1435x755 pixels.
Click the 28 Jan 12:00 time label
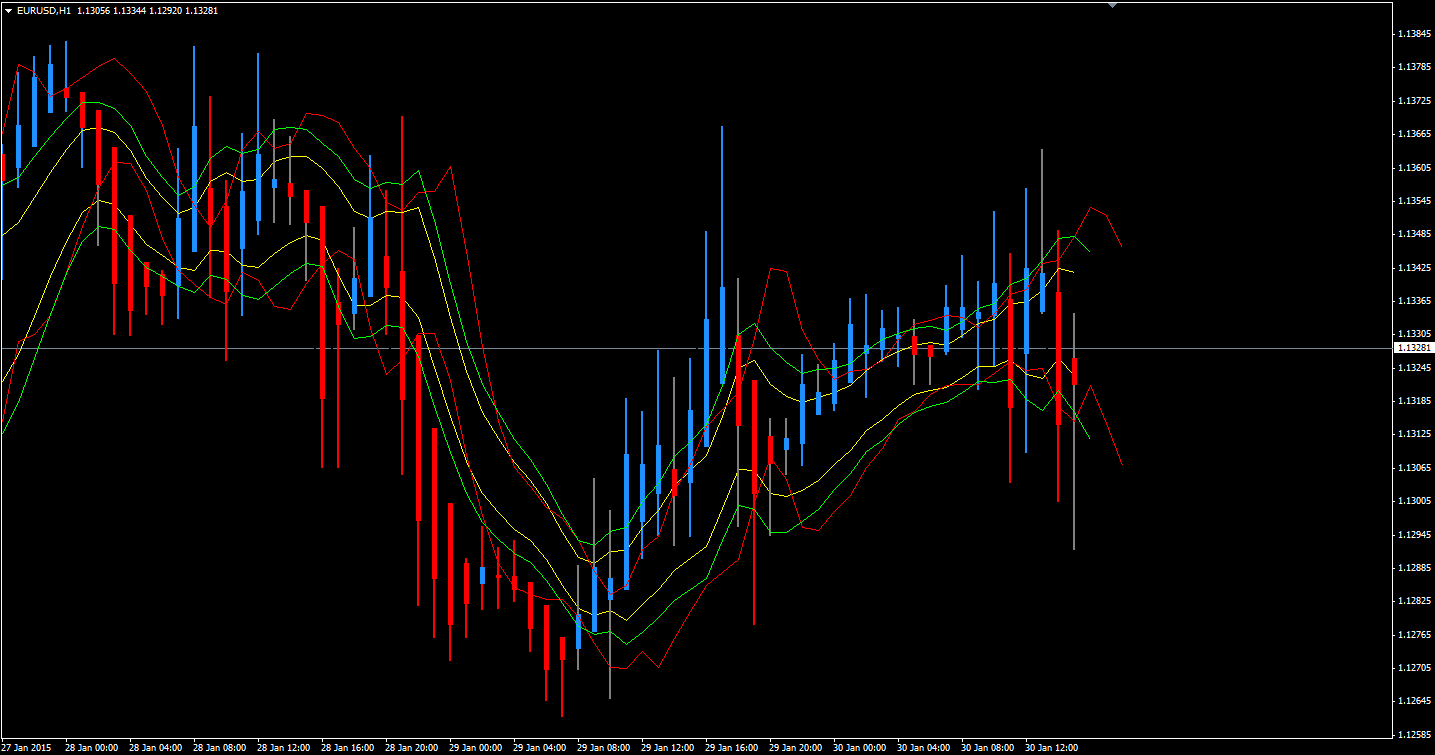click(283, 747)
